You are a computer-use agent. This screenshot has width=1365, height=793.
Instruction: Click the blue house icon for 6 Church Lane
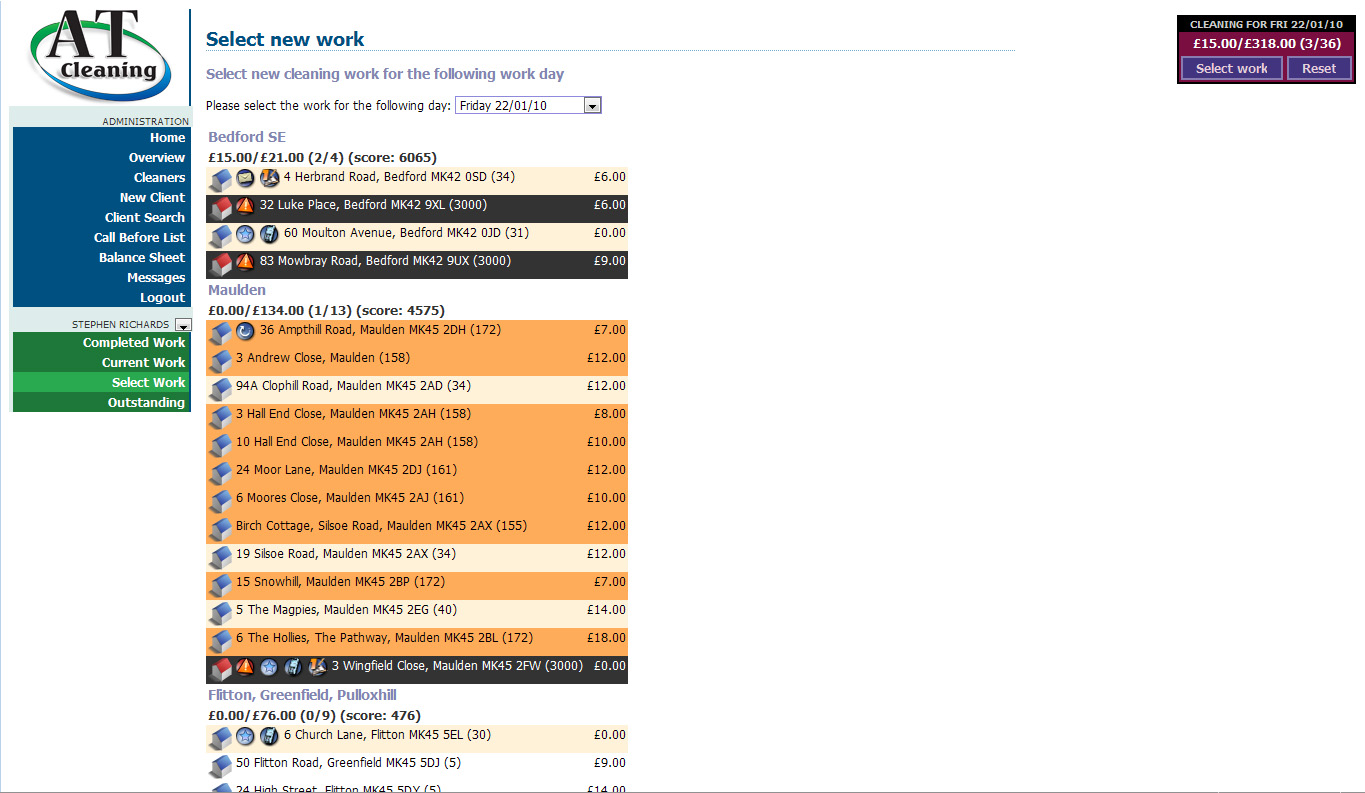tap(221, 738)
